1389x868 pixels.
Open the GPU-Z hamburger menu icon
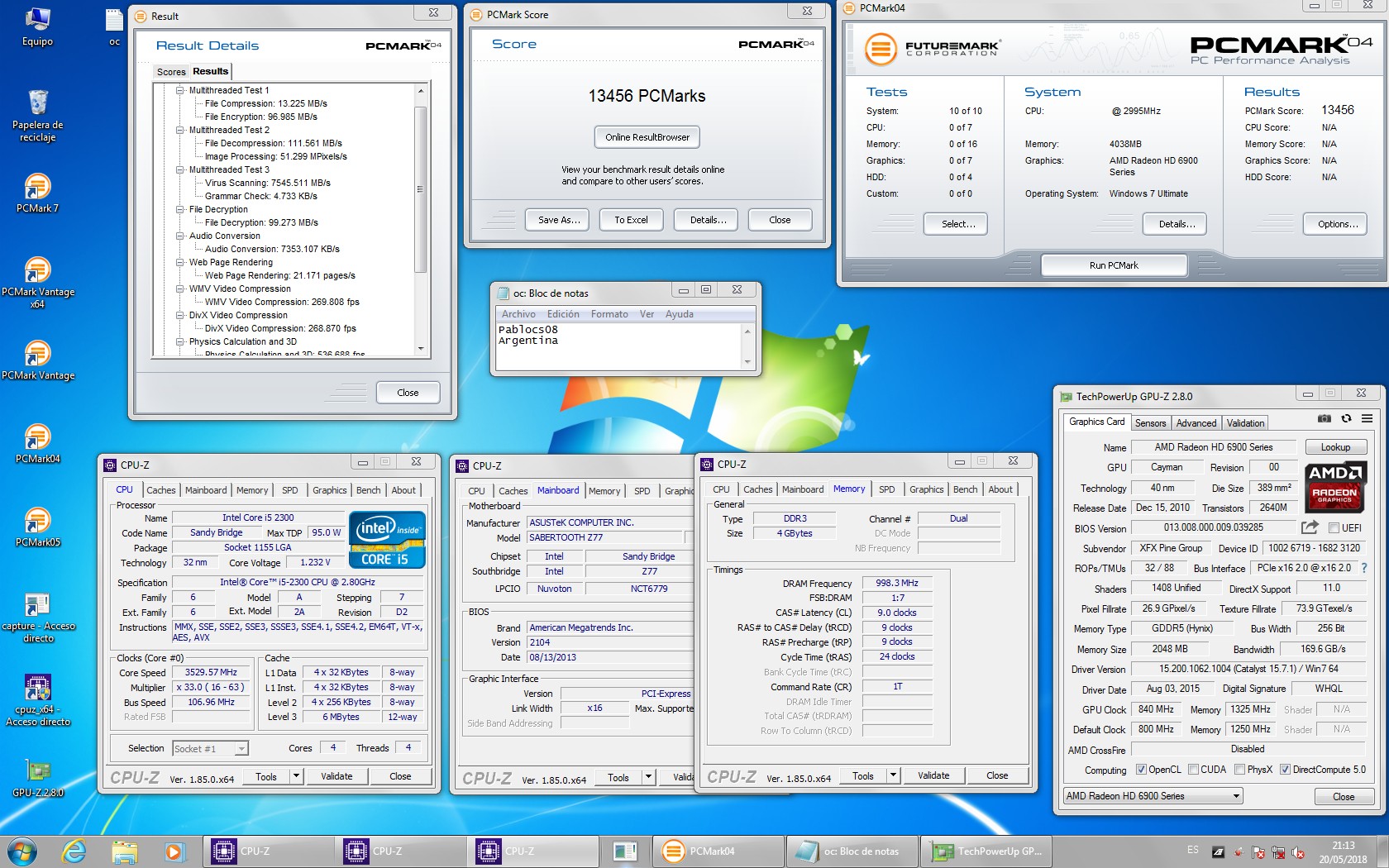[1368, 418]
